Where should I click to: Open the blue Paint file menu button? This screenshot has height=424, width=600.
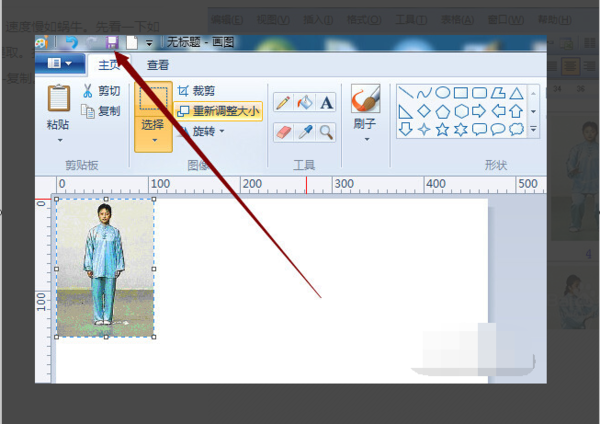pyautogui.click(x=60, y=63)
